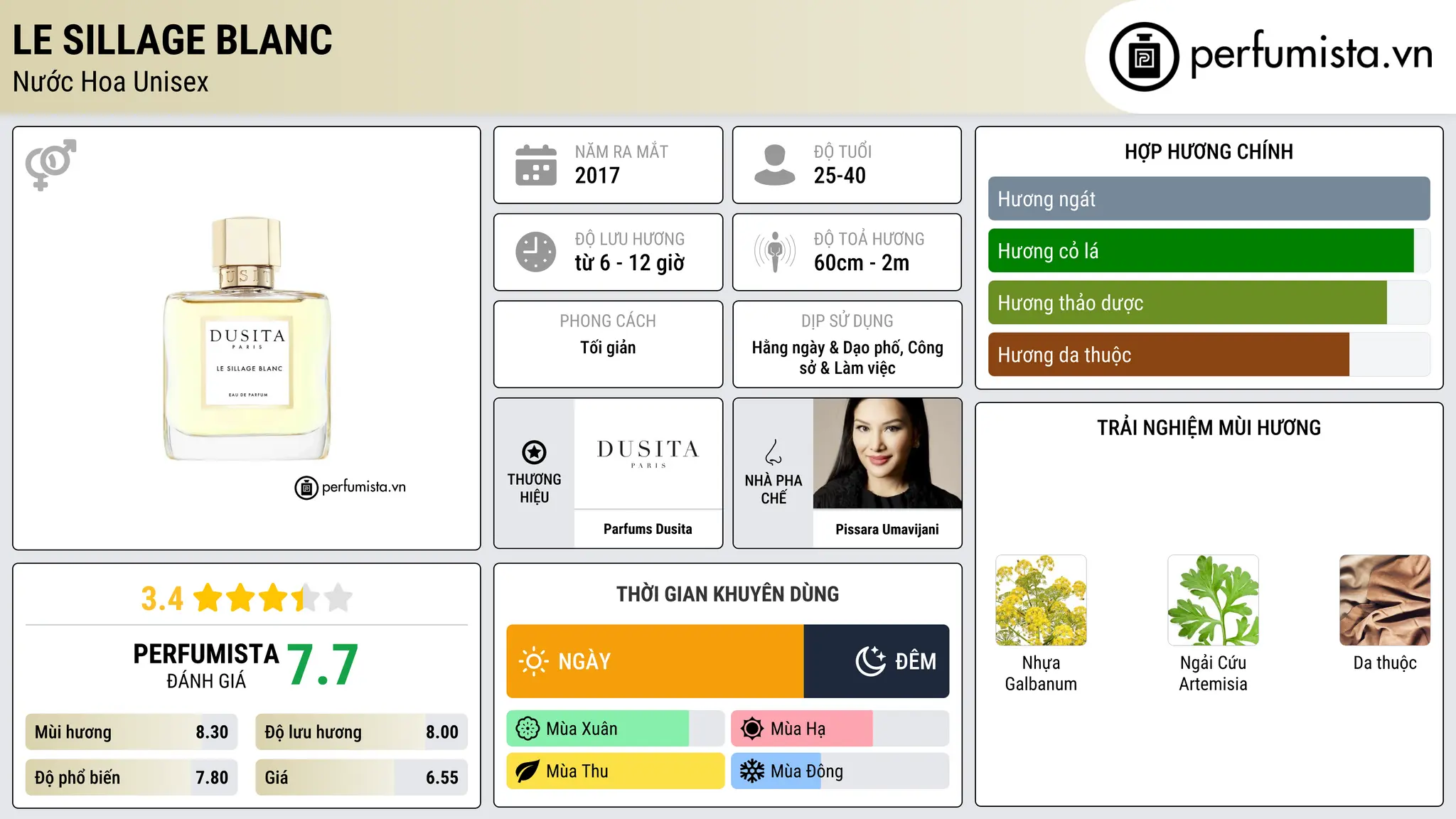Open the Da thuộc leather note image

coord(1385,600)
